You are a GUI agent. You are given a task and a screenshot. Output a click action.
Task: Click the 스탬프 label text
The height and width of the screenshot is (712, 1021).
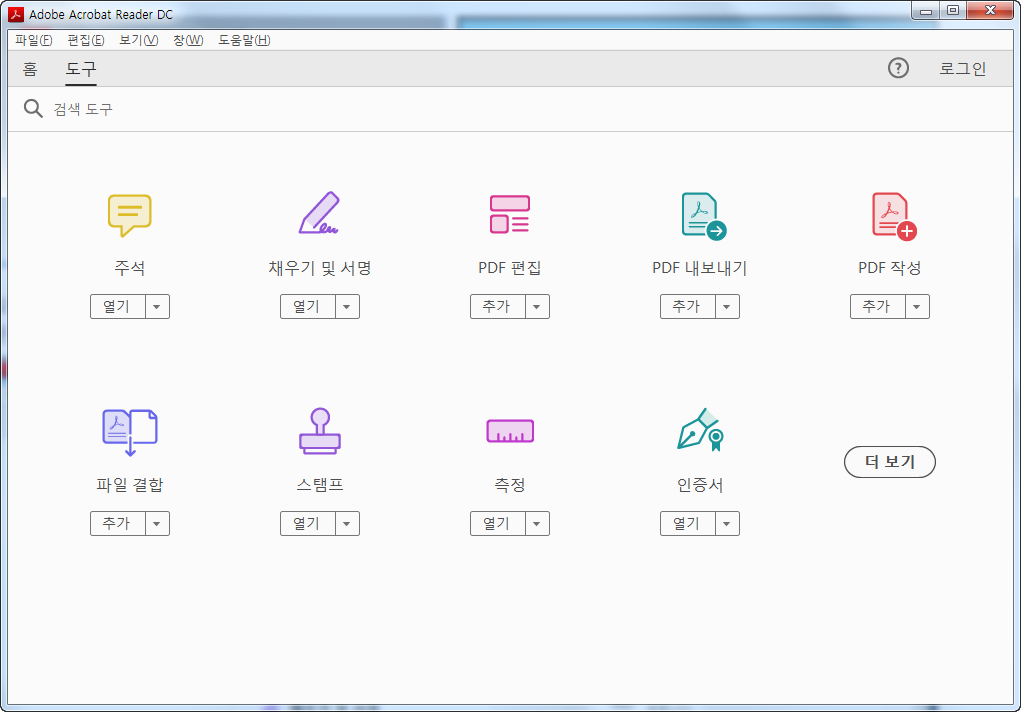pyautogui.click(x=320, y=485)
